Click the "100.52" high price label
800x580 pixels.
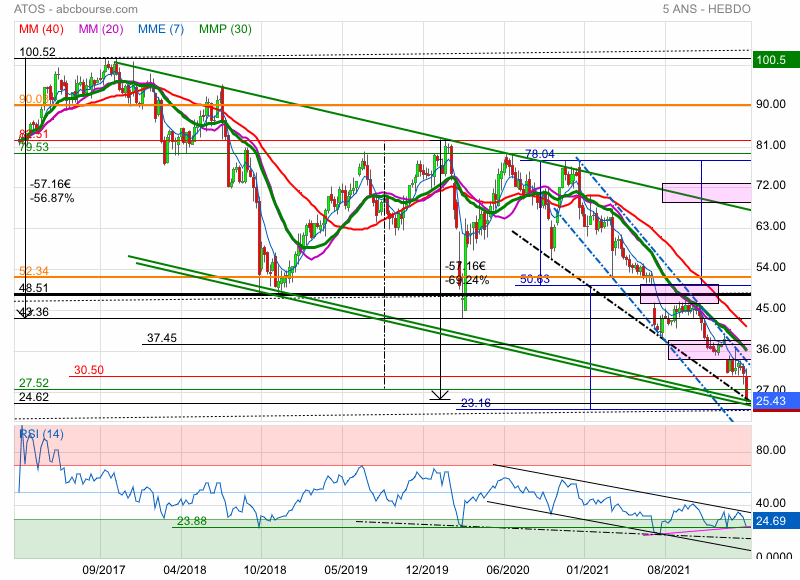(x=37, y=52)
